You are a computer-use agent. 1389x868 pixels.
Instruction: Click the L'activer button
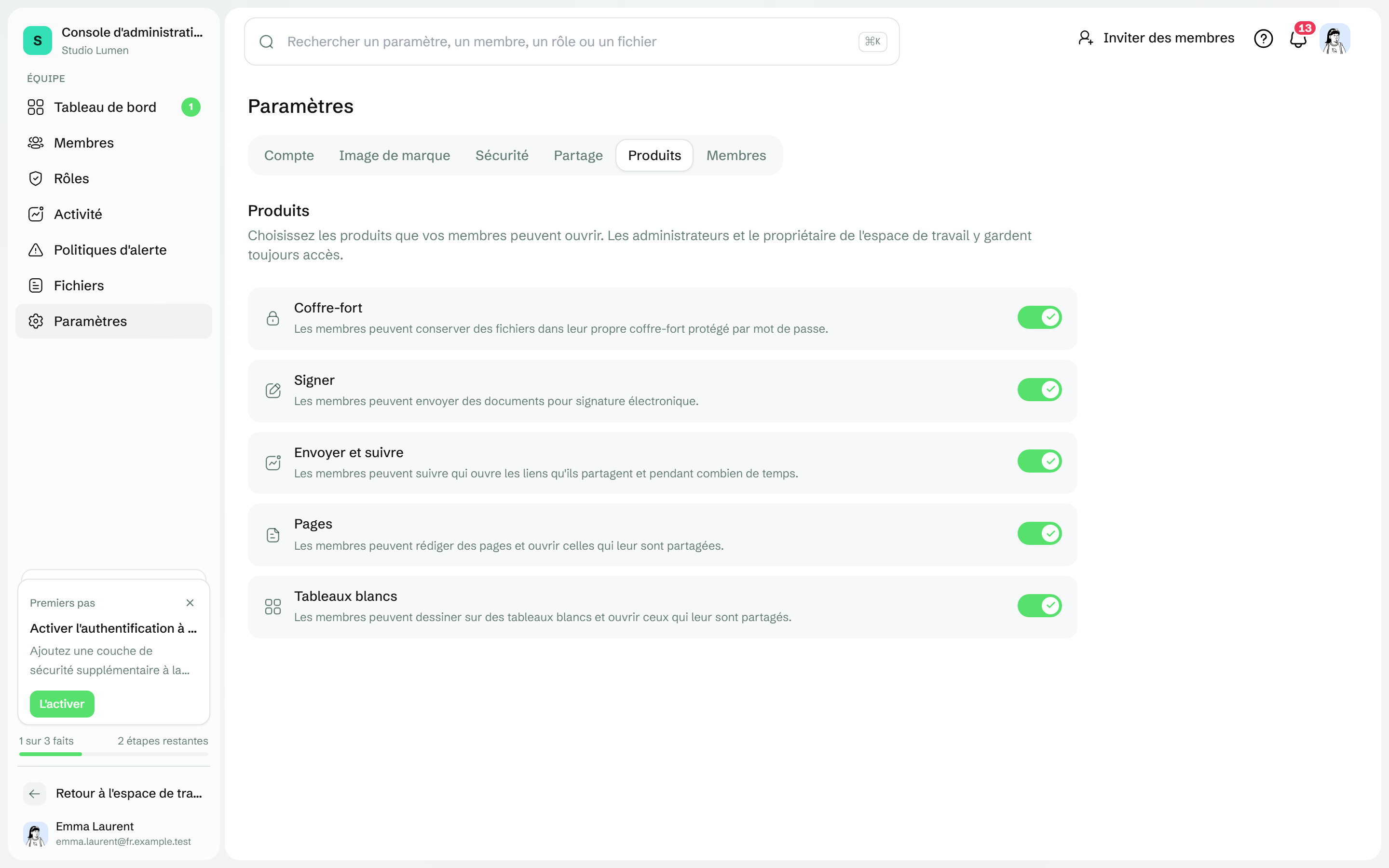[62, 704]
